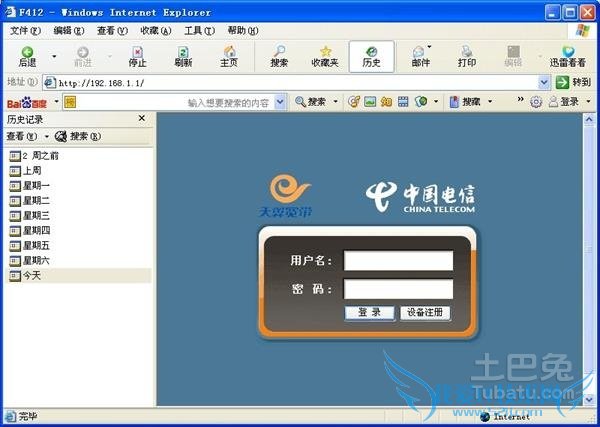Open the Edit (编辑) menu
Image resolution: width=600 pixels, height=427 pixels.
[x=69, y=31]
